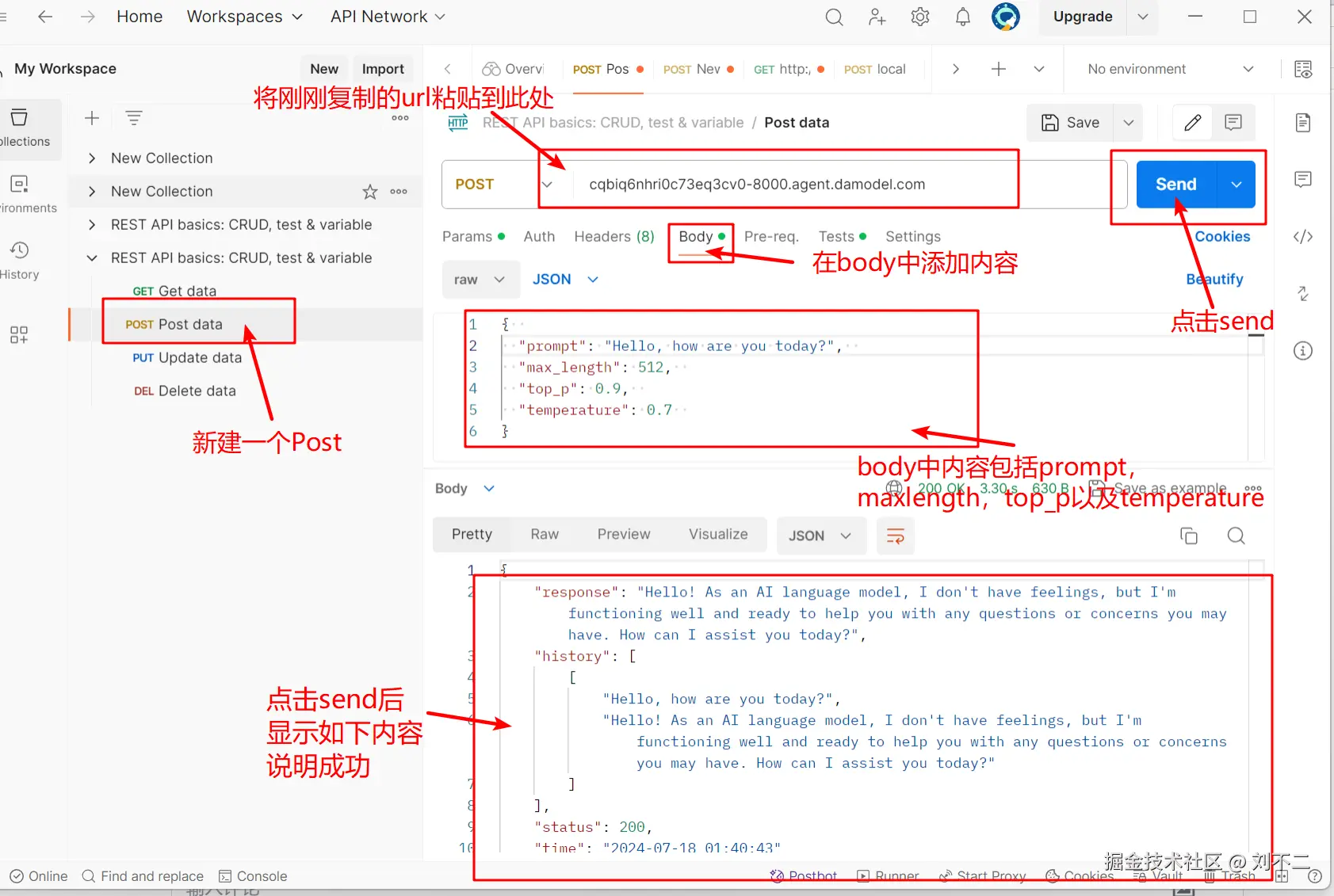The width and height of the screenshot is (1334, 896).
Task: Go back with the left arrow
Action: point(45,17)
